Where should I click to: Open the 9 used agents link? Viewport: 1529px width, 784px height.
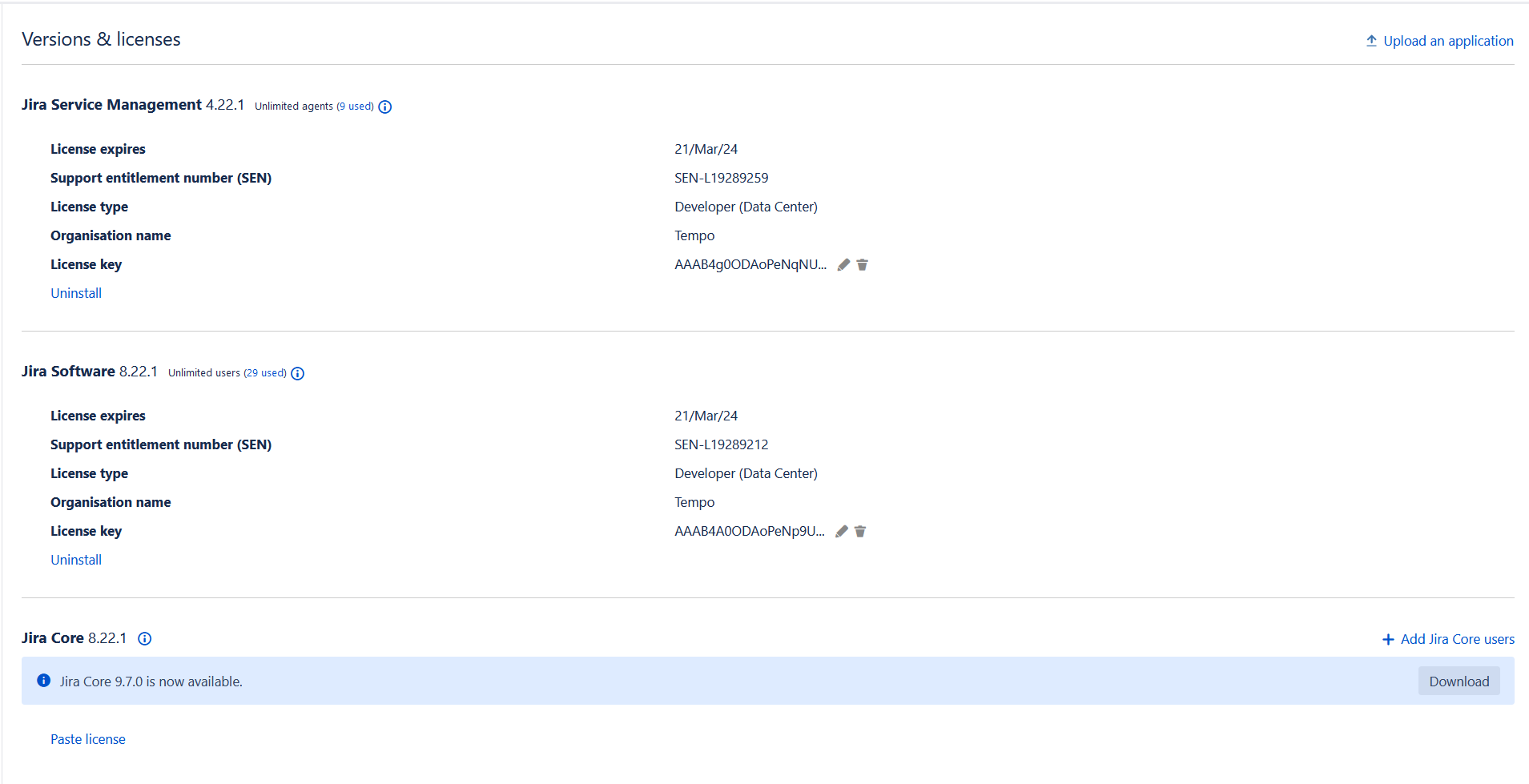coord(355,107)
